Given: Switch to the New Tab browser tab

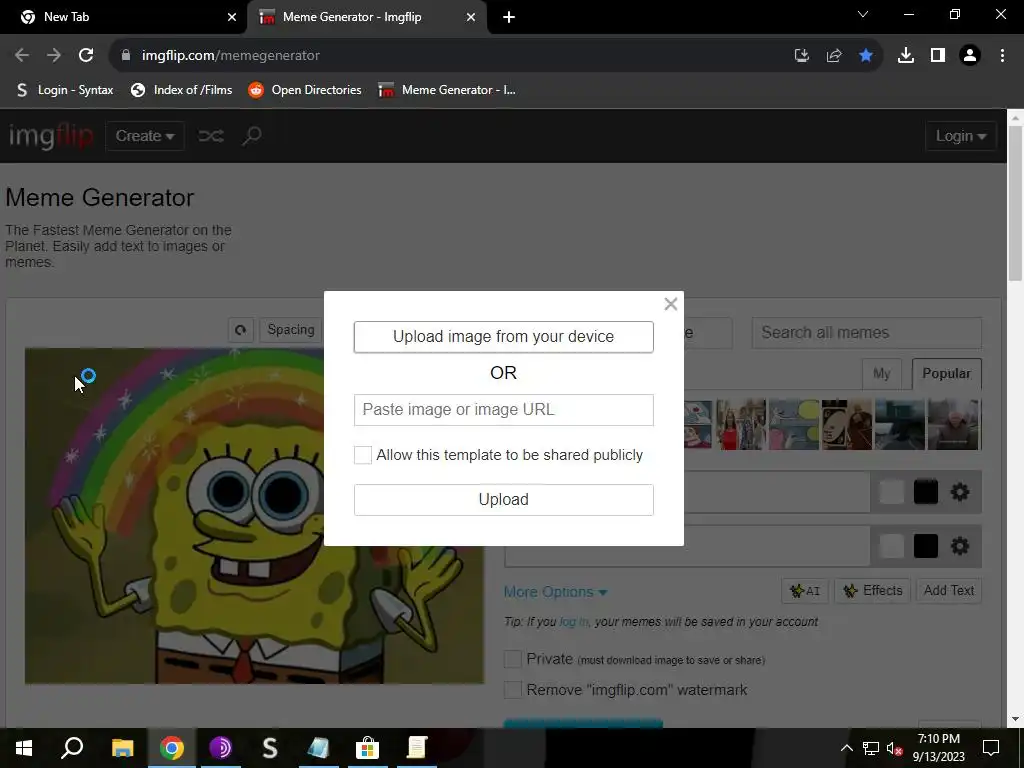Looking at the screenshot, I should (123, 17).
